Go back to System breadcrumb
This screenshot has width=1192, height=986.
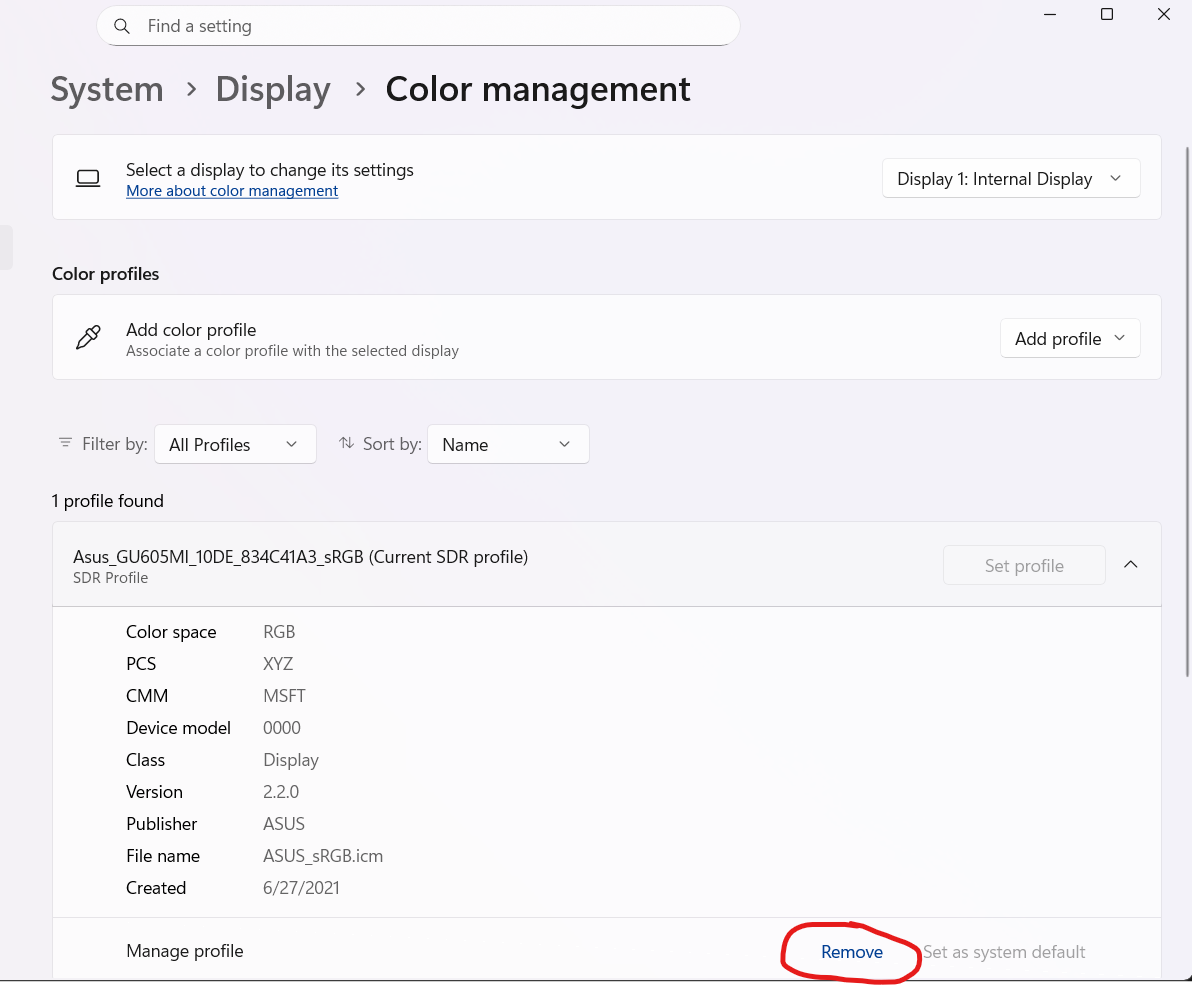pyautogui.click(x=107, y=90)
